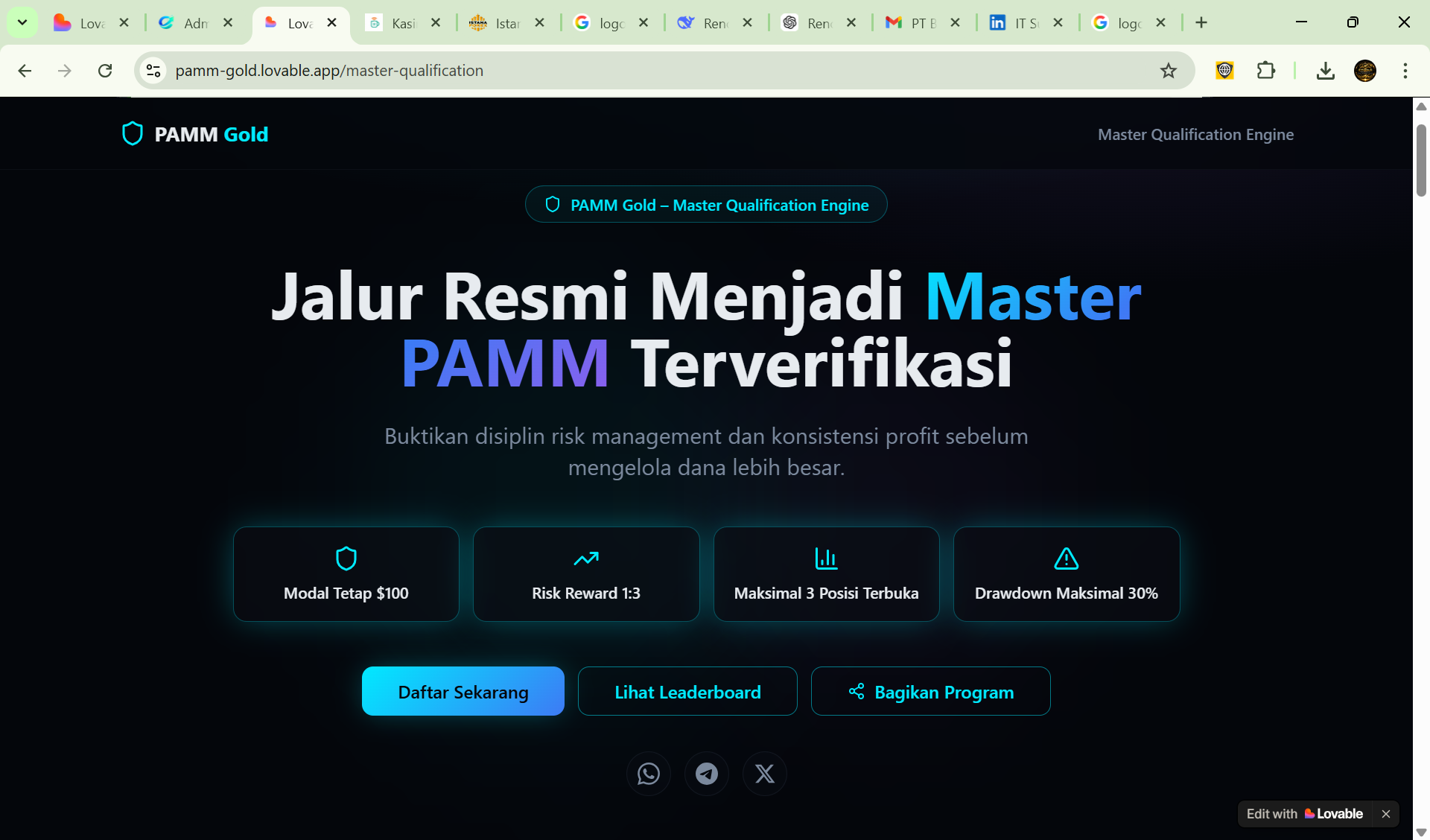Click the X (Twitter) share icon
The image size is (1430, 840).
(x=765, y=774)
